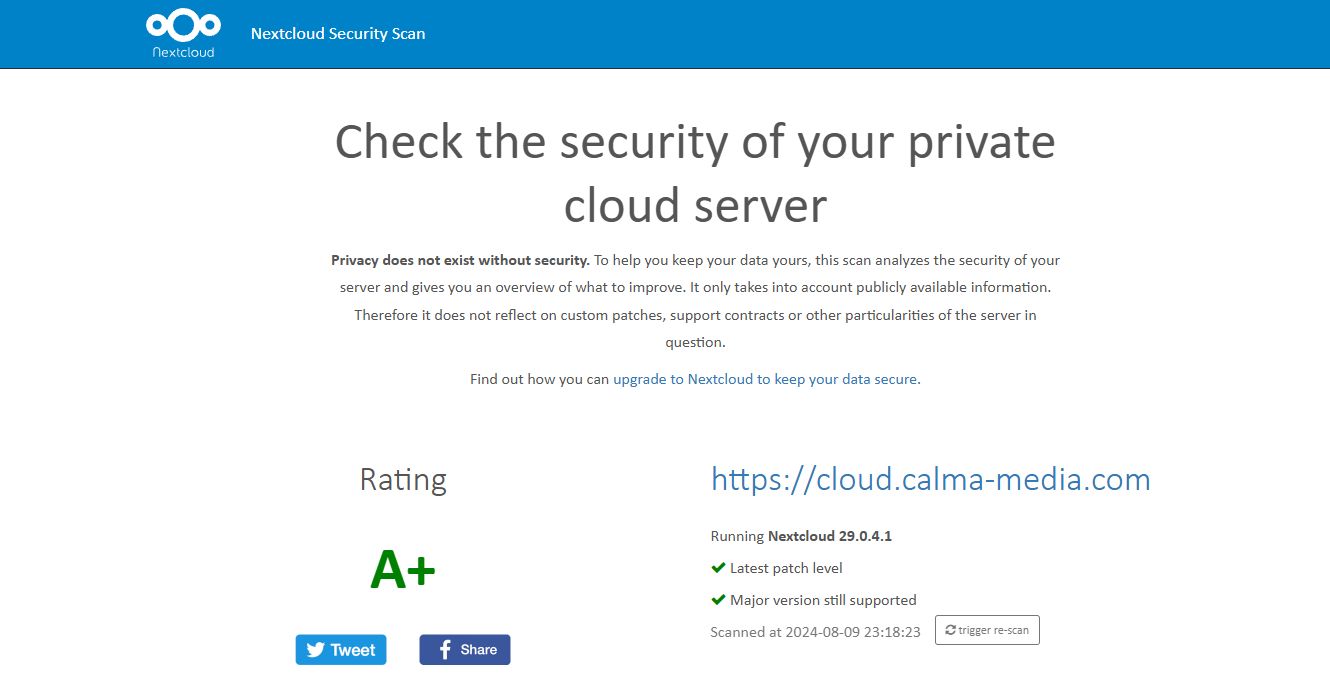
Task: Click the 'Rating' heading
Action: 403,480
